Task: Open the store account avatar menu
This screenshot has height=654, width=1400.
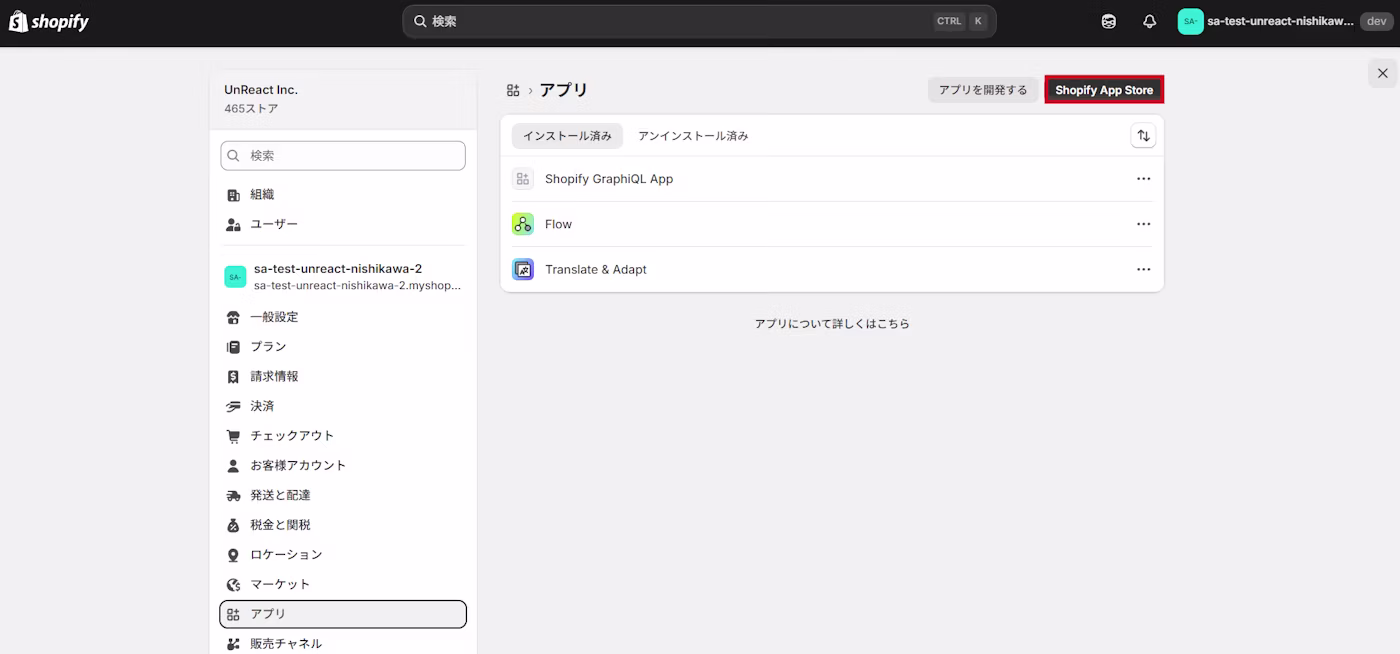Action: pos(1190,21)
